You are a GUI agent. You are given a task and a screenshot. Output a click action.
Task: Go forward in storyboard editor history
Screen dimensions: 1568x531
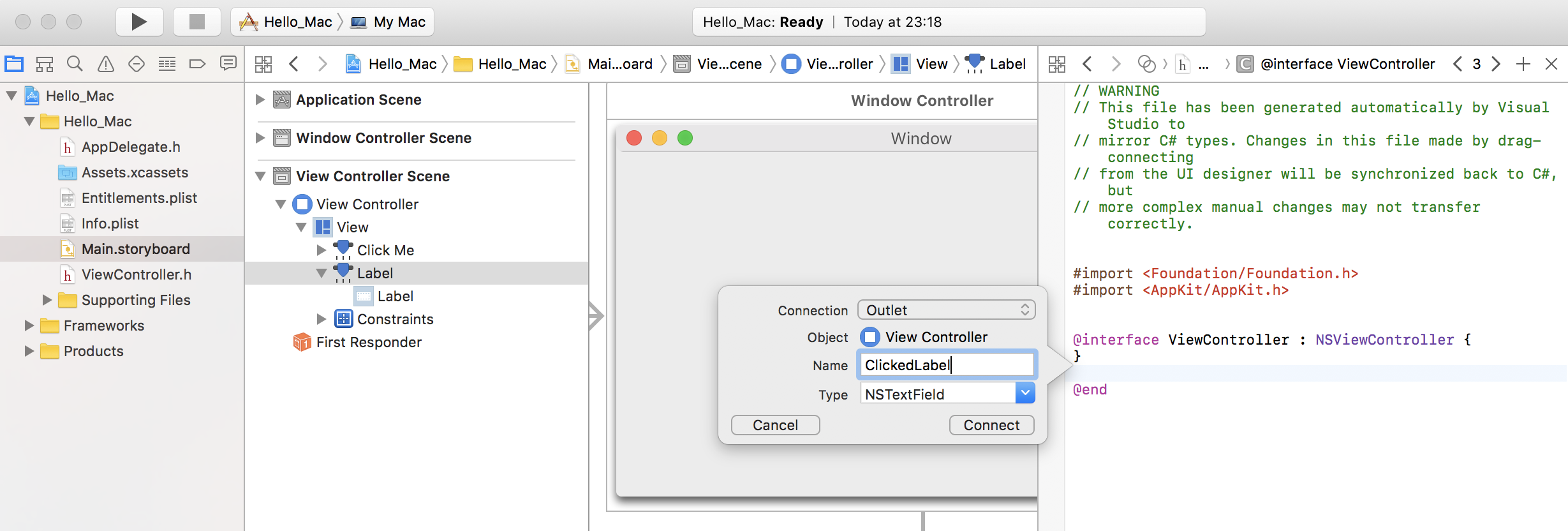(322, 64)
